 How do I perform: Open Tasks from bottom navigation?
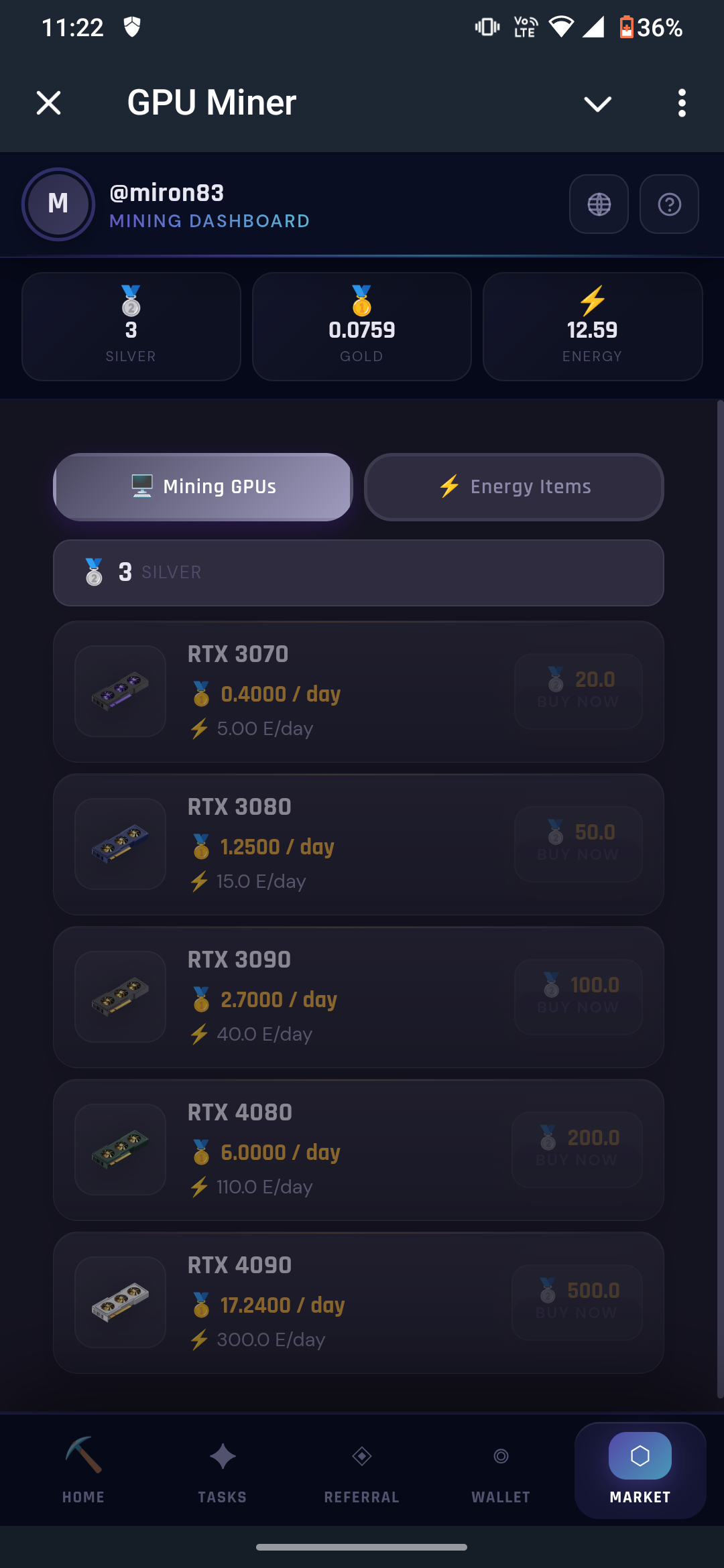(x=223, y=1467)
